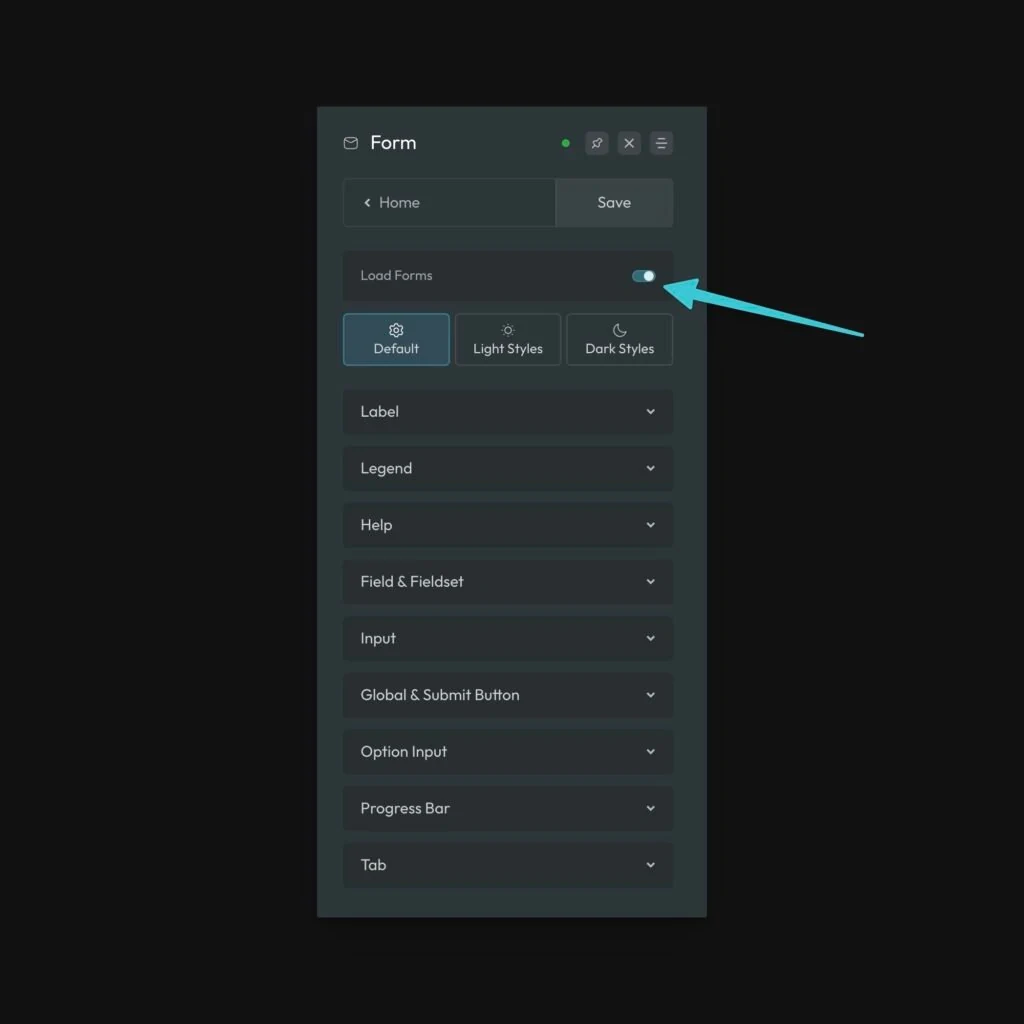Expand the Label section
The width and height of the screenshot is (1024, 1024).
coord(508,411)
